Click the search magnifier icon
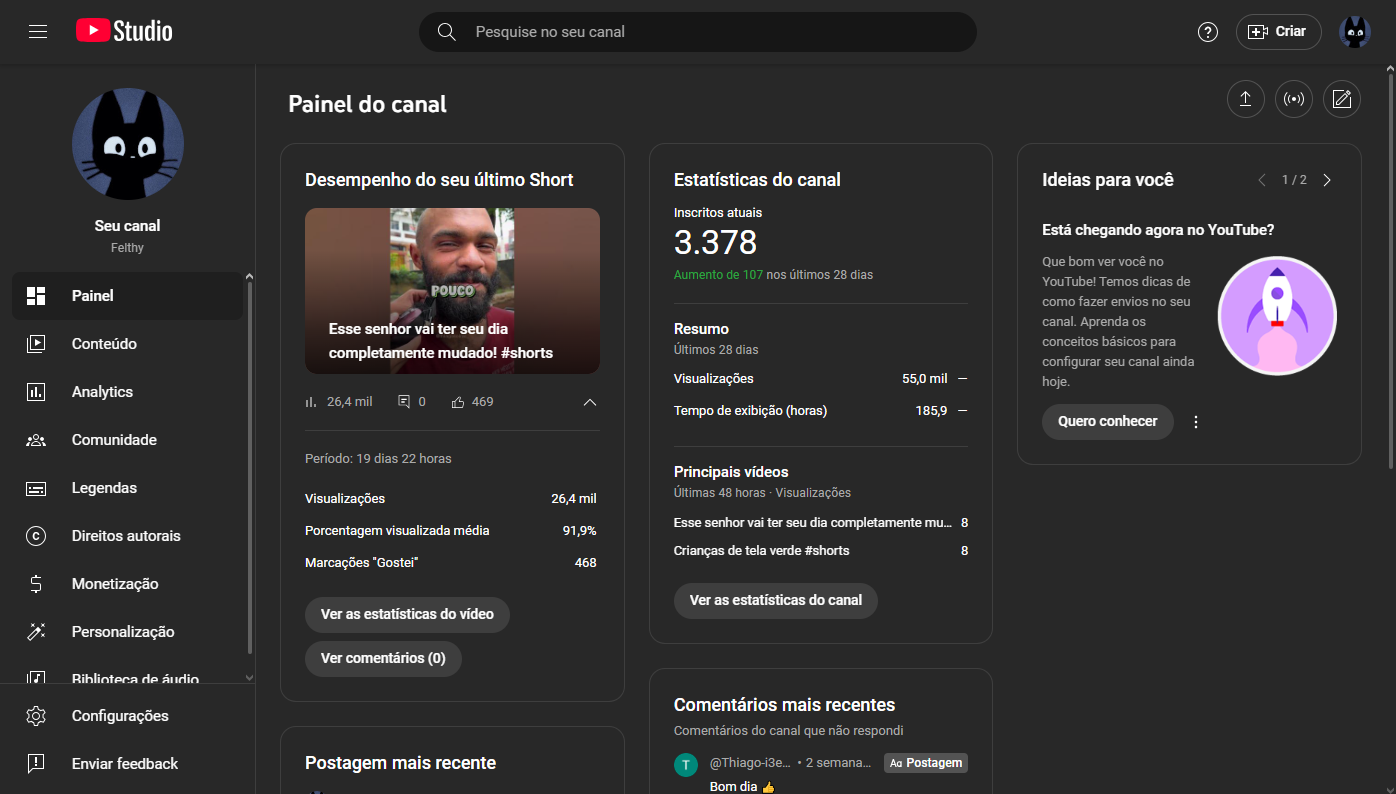 coord(447,32)
